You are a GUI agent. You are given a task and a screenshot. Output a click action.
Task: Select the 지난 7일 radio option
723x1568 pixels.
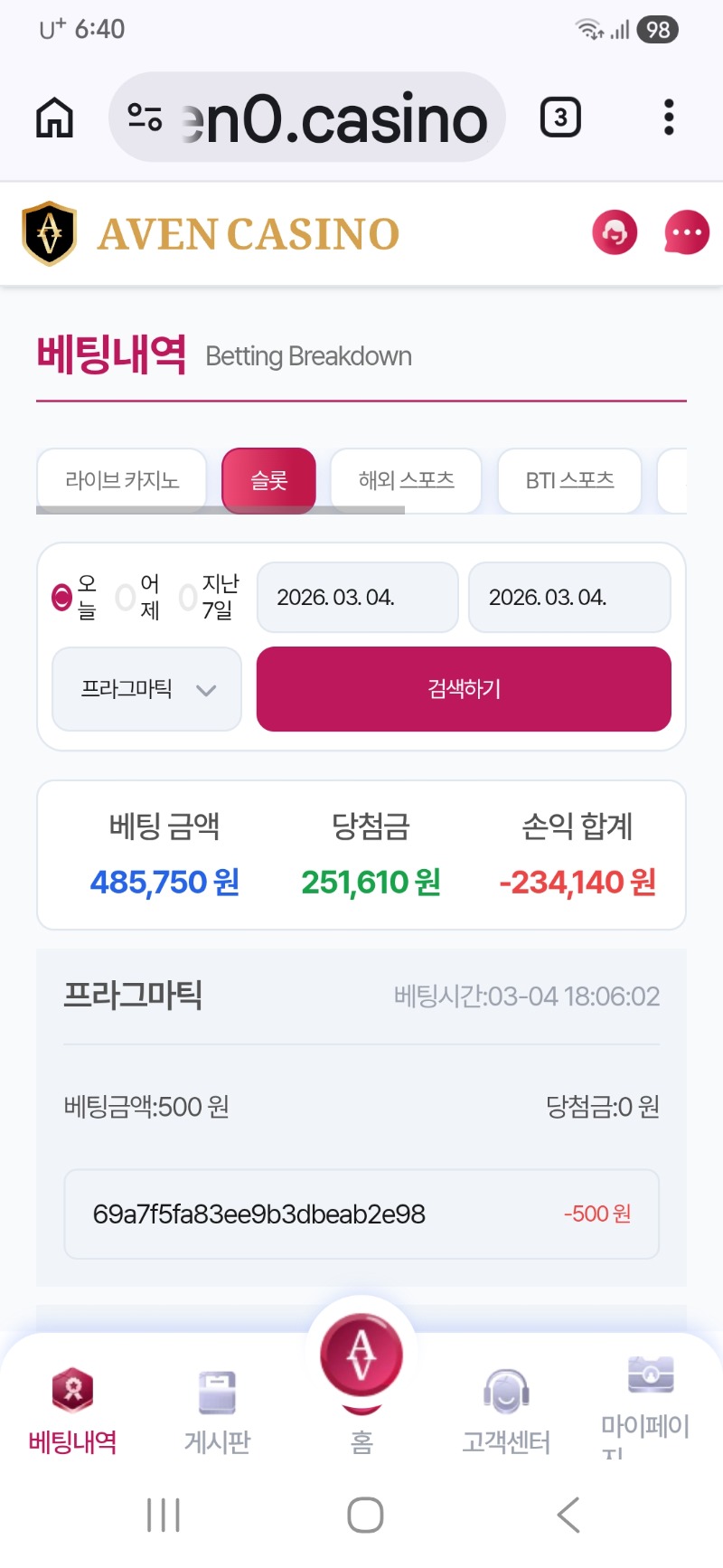click(x=188, y=597)
